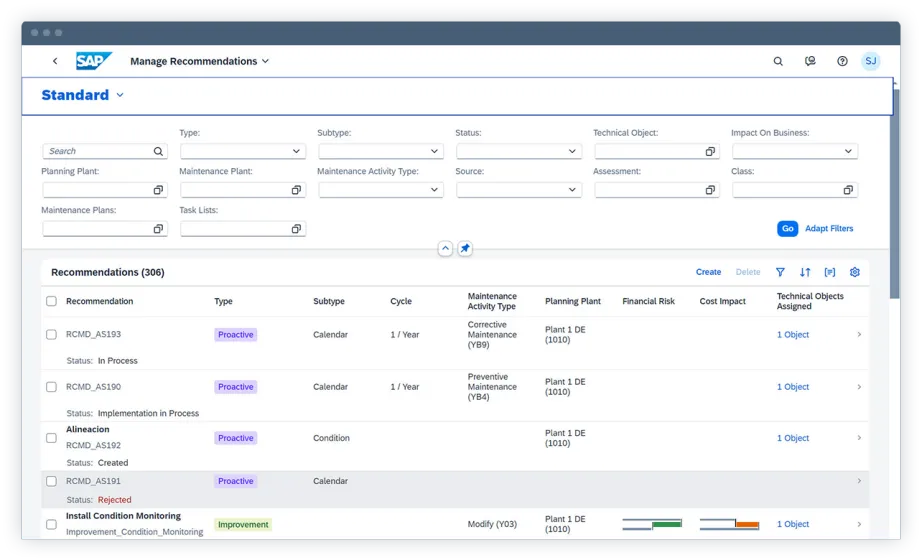
Task: Open the Standard view variant dropdown
Action: coord(120,95)
